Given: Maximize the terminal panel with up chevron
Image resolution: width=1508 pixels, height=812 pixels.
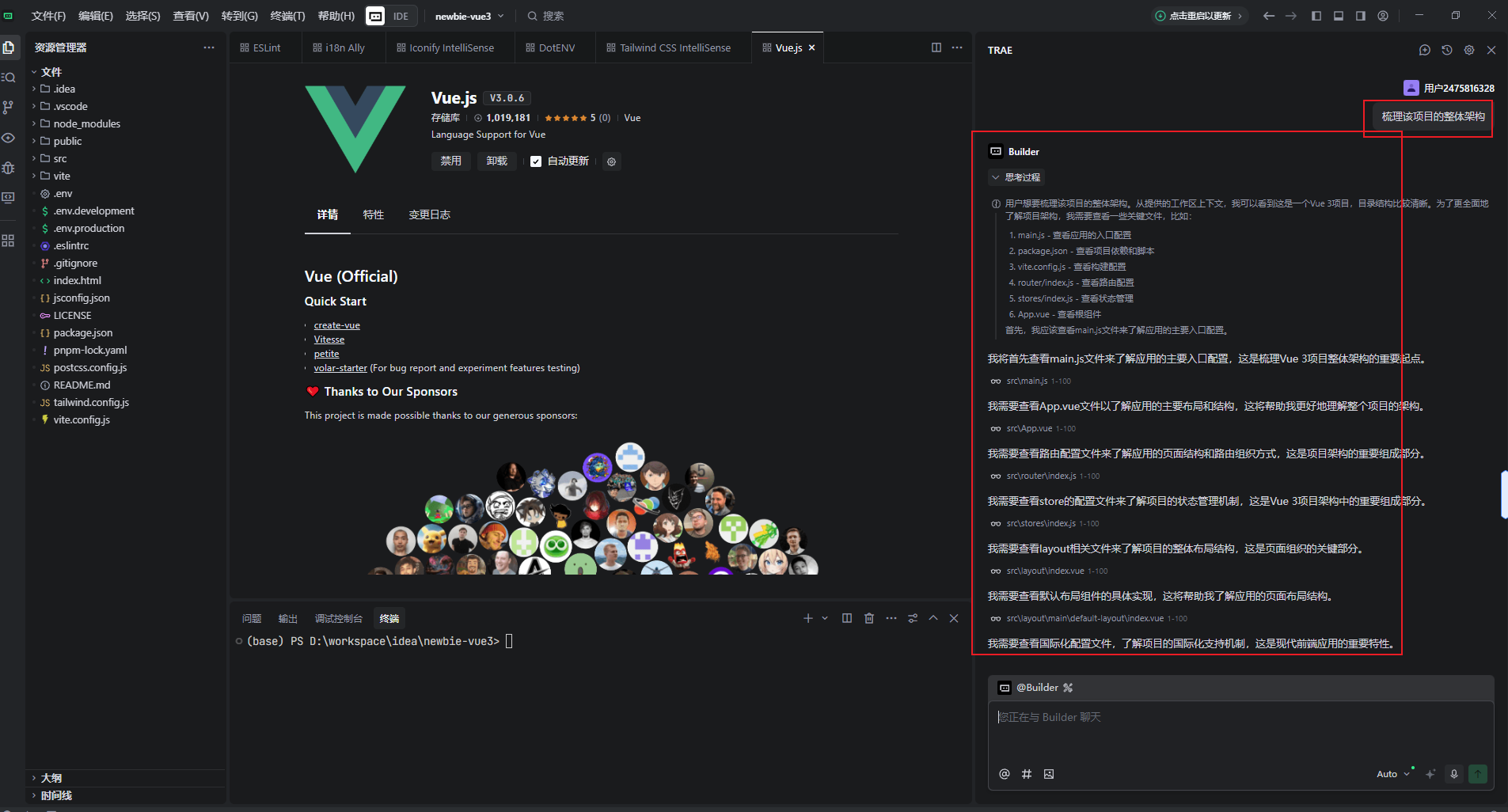Looking at the screenshot, I should click(x=933, y=618).
